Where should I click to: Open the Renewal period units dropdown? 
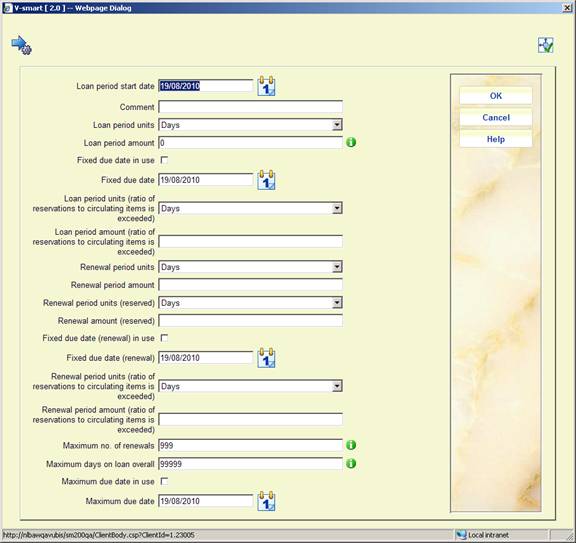click(x=250, y=267)
